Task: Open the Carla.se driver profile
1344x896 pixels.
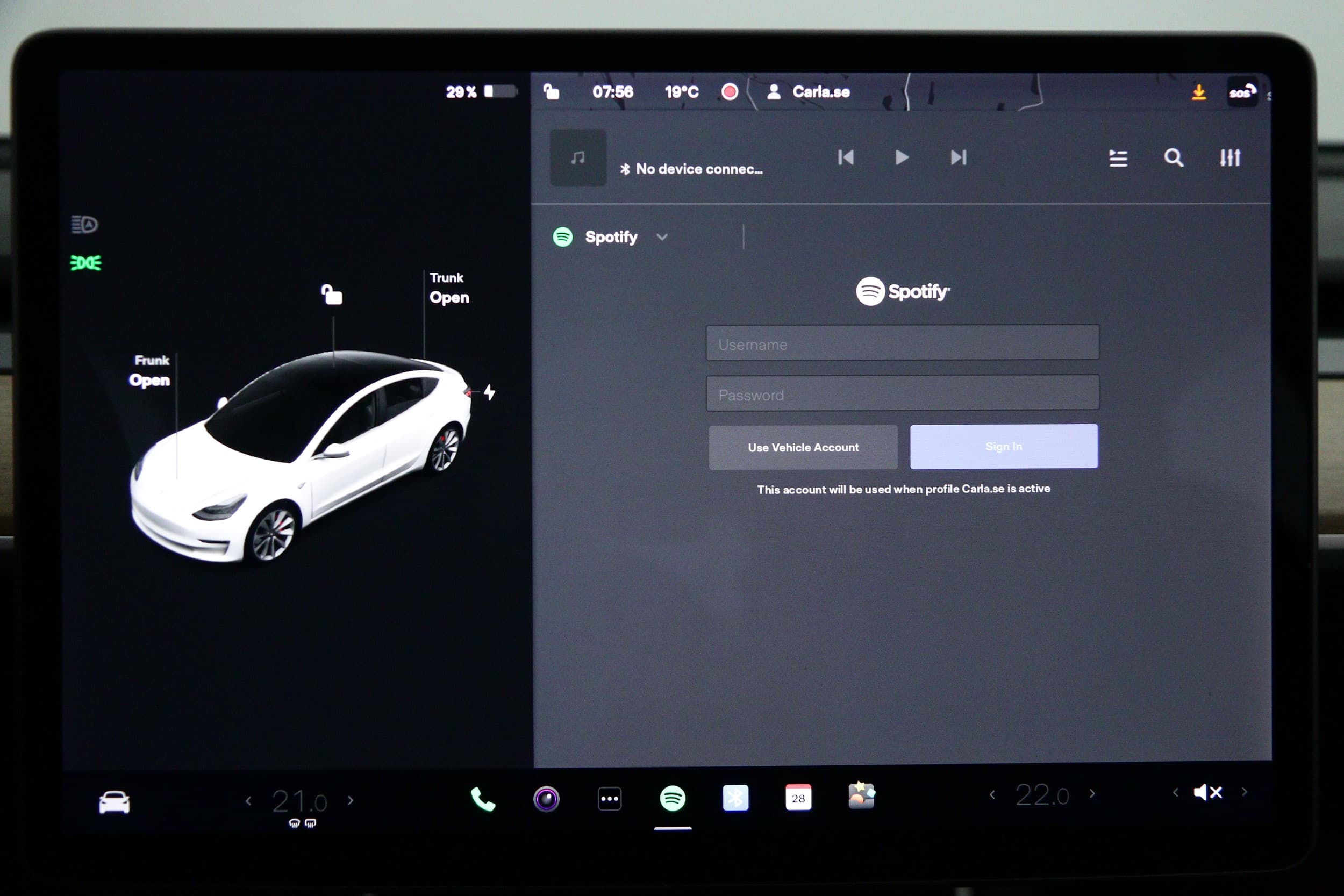Action: pos(808,91)
